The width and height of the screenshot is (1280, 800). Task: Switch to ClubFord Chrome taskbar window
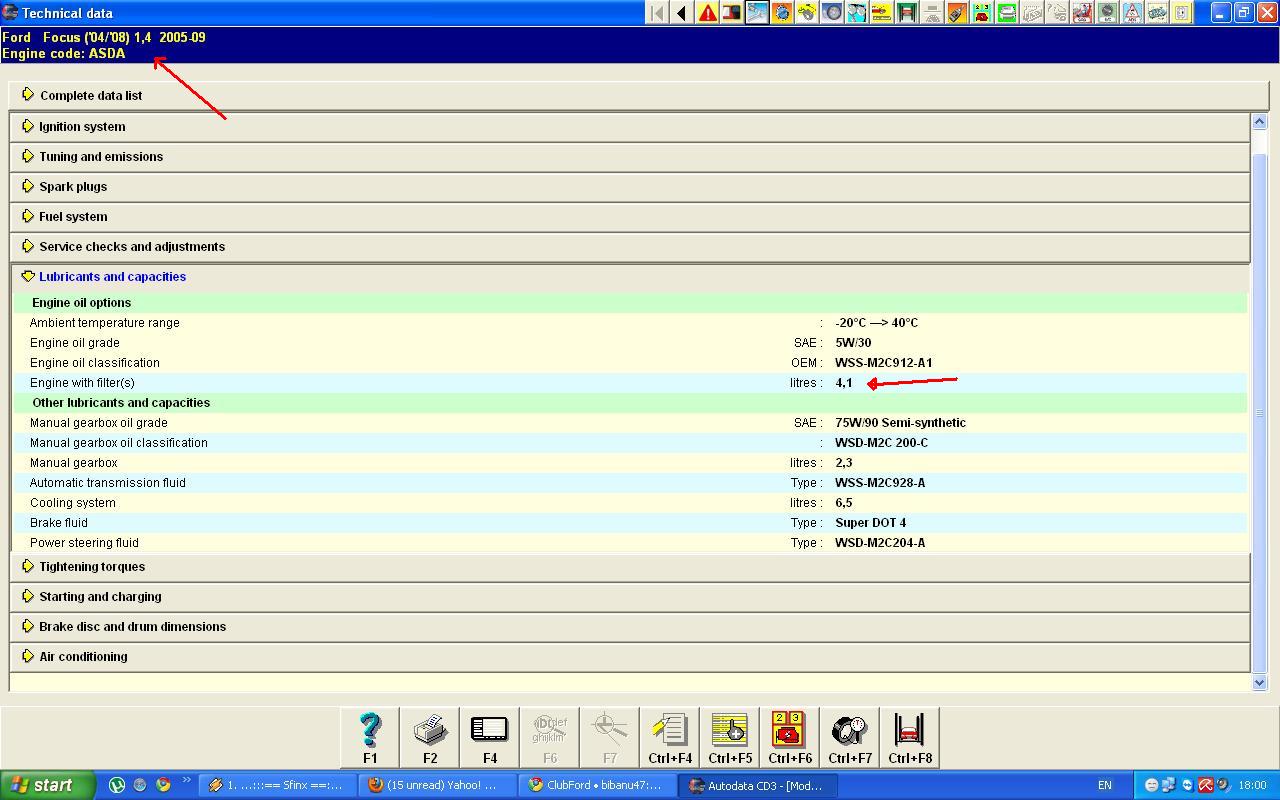(x=596, y=785)
